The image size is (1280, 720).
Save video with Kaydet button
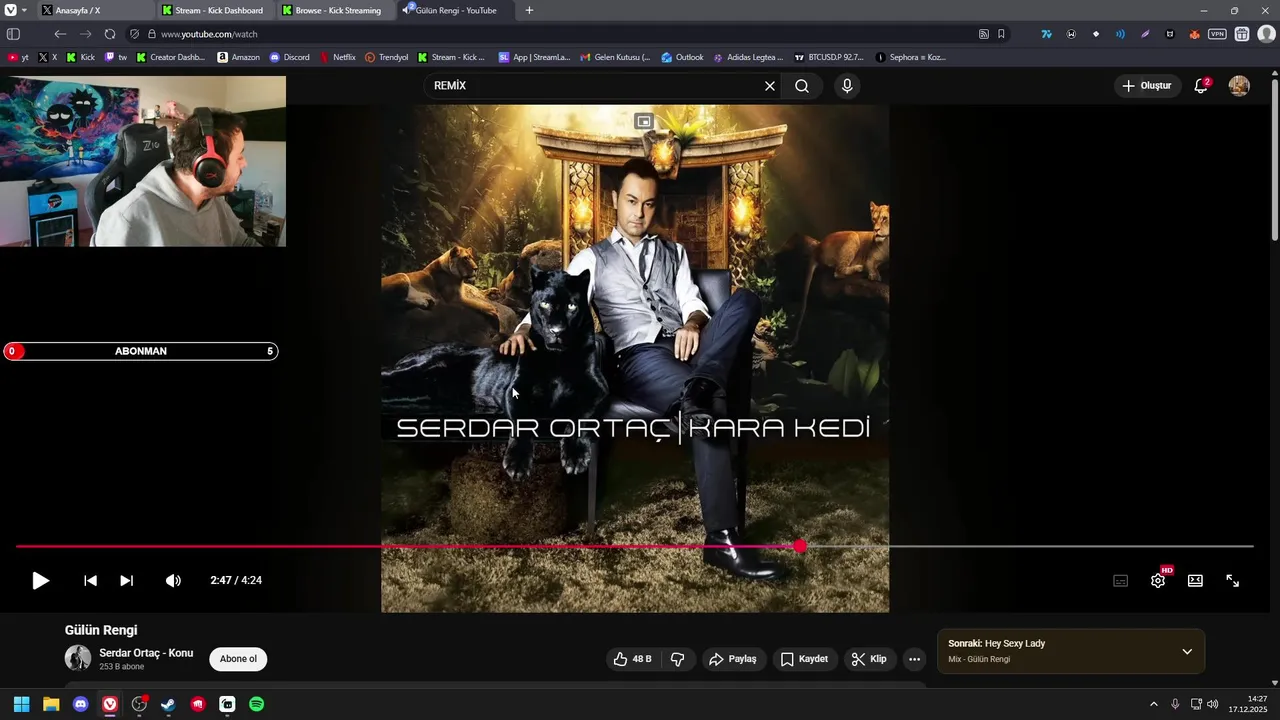805,659
